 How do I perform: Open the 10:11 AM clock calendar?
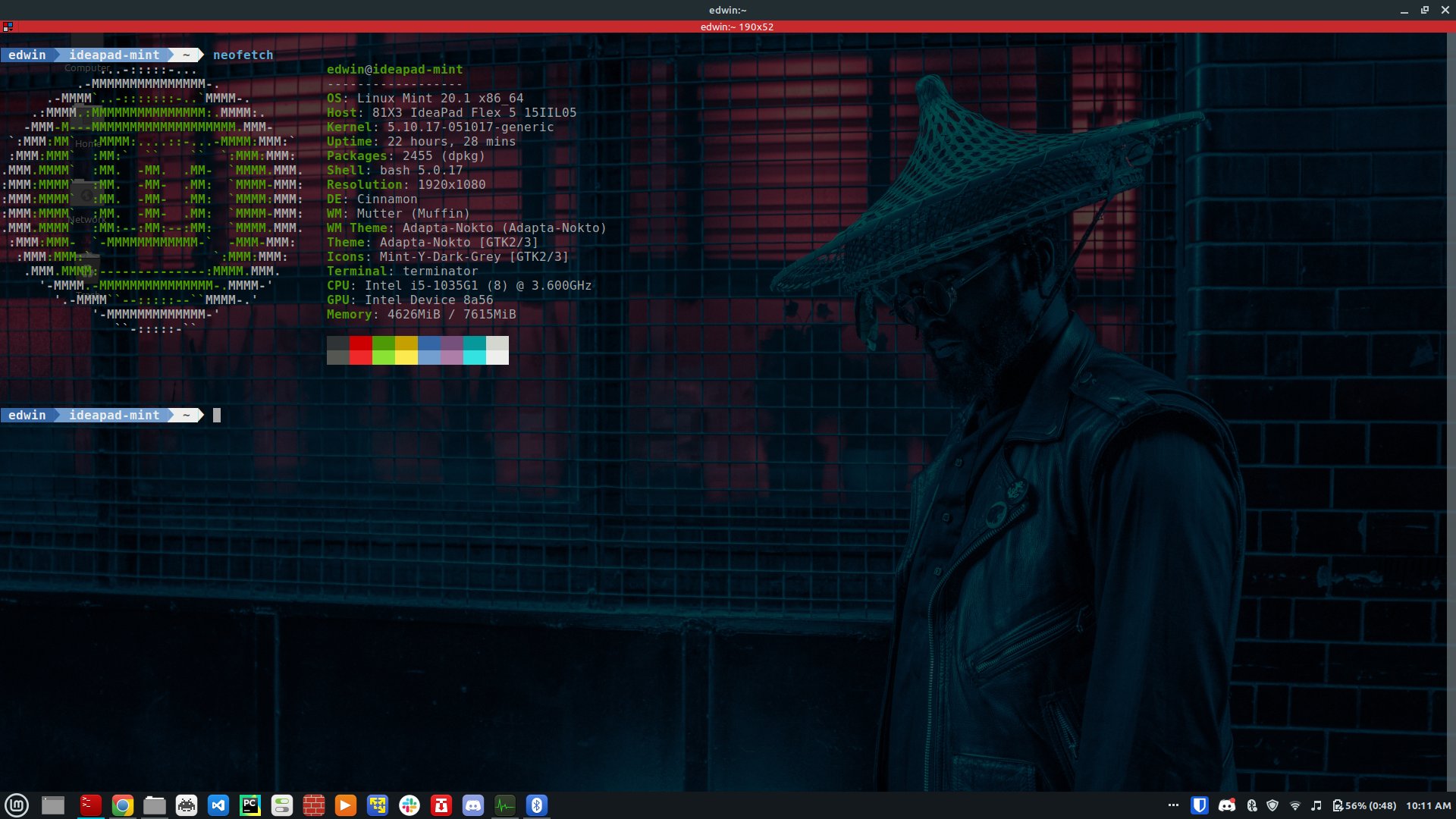pos(1428,805)
